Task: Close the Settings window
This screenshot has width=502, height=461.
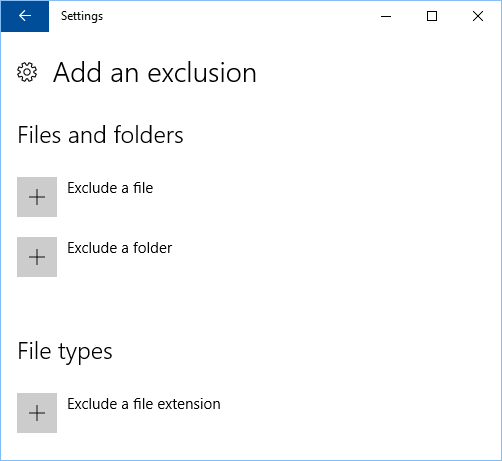Action: 478,16
